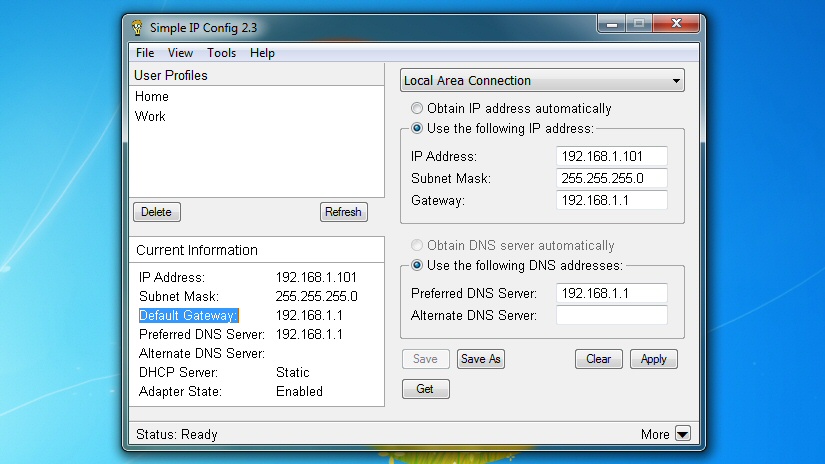The height and width of the screenshot is (464, 825).
Task: Click current IP Address value 192.168.1.101
Action: pyautogui.click(x=316, y=277)
